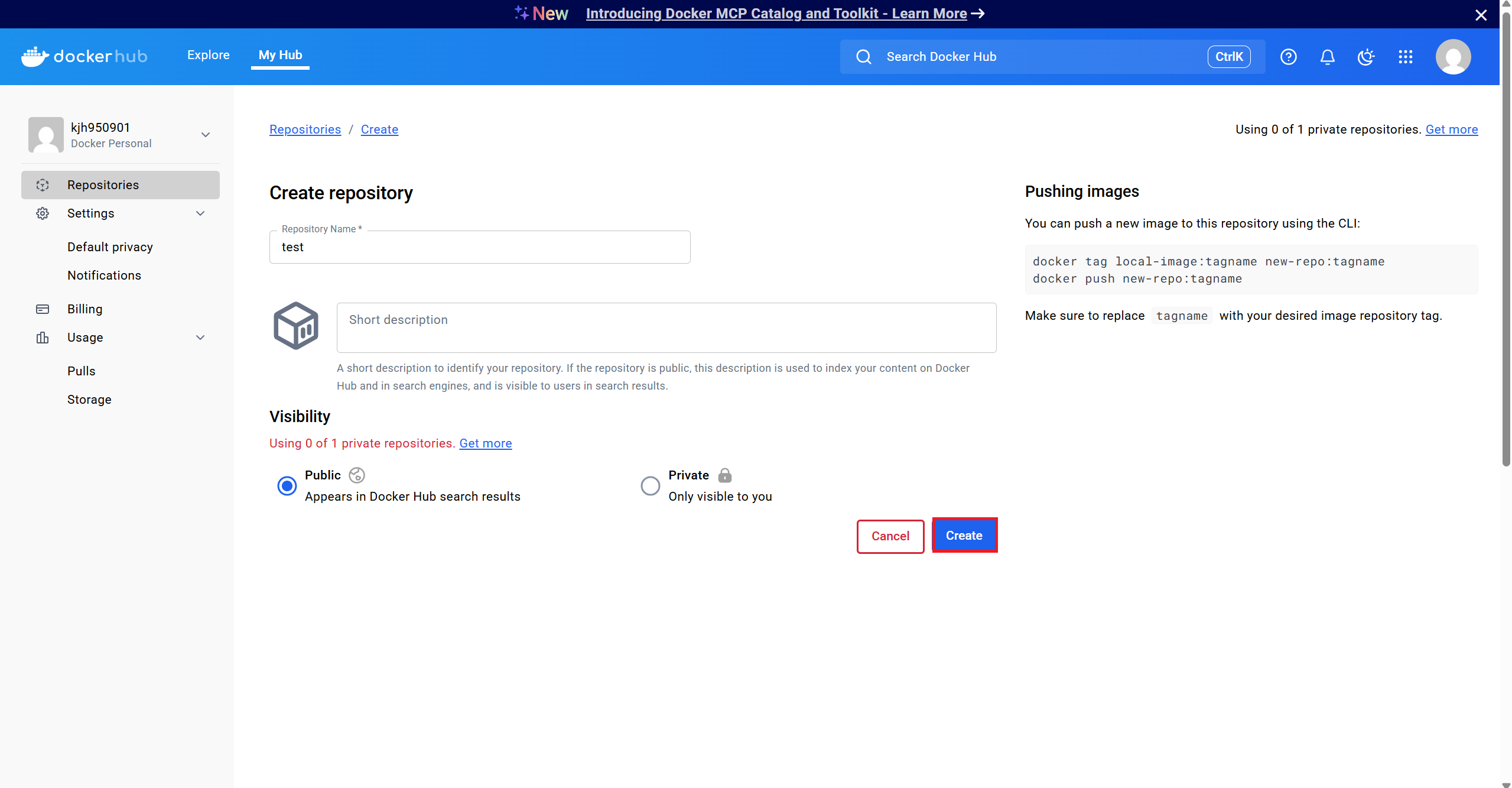Switch to the Explore tab
Image resolution: width=1512 pixels, height=788 pixels.
point(208,55)
